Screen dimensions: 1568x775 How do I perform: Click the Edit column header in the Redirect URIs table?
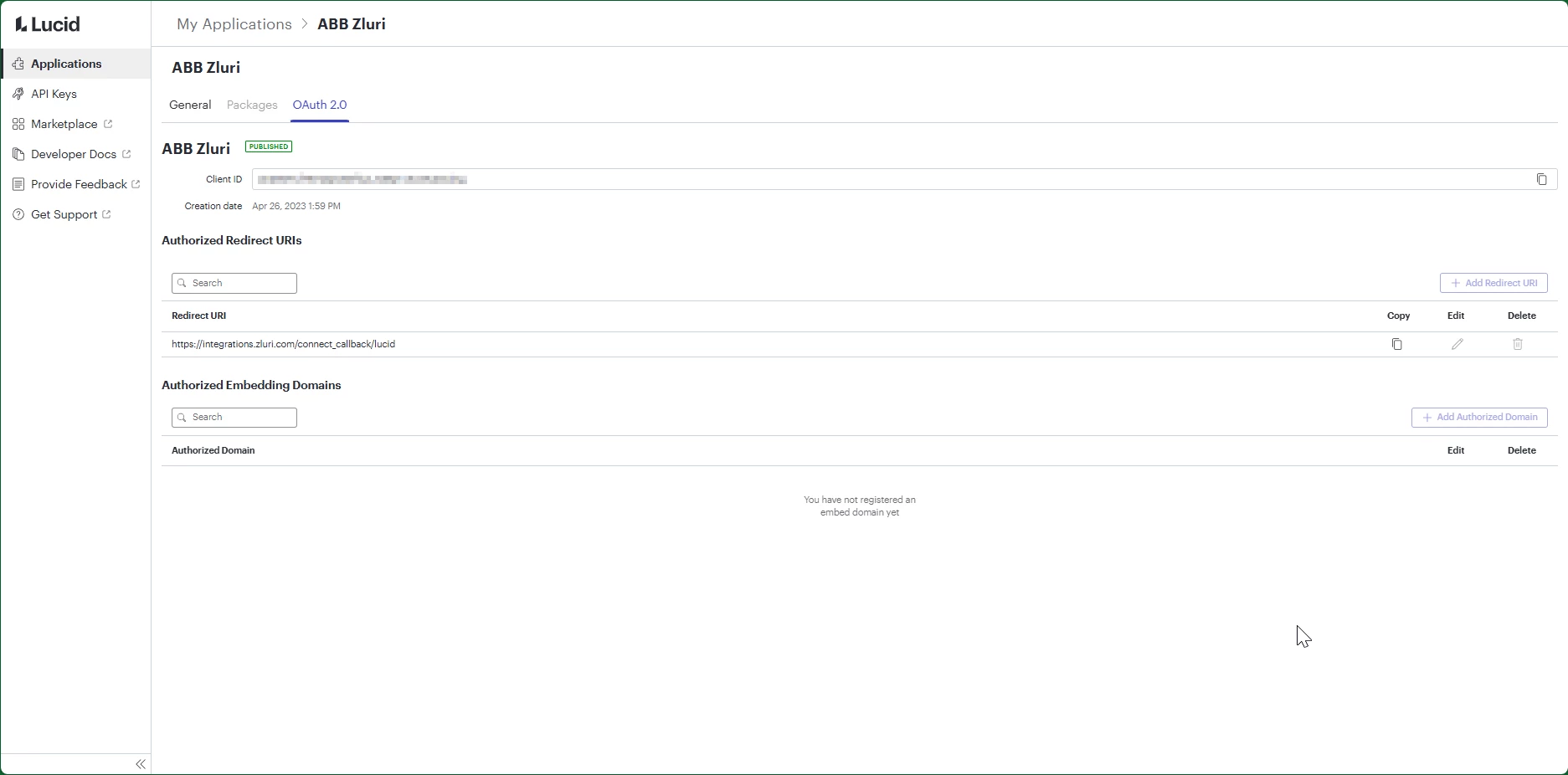pyautogui.click(x=1456, y=316)
